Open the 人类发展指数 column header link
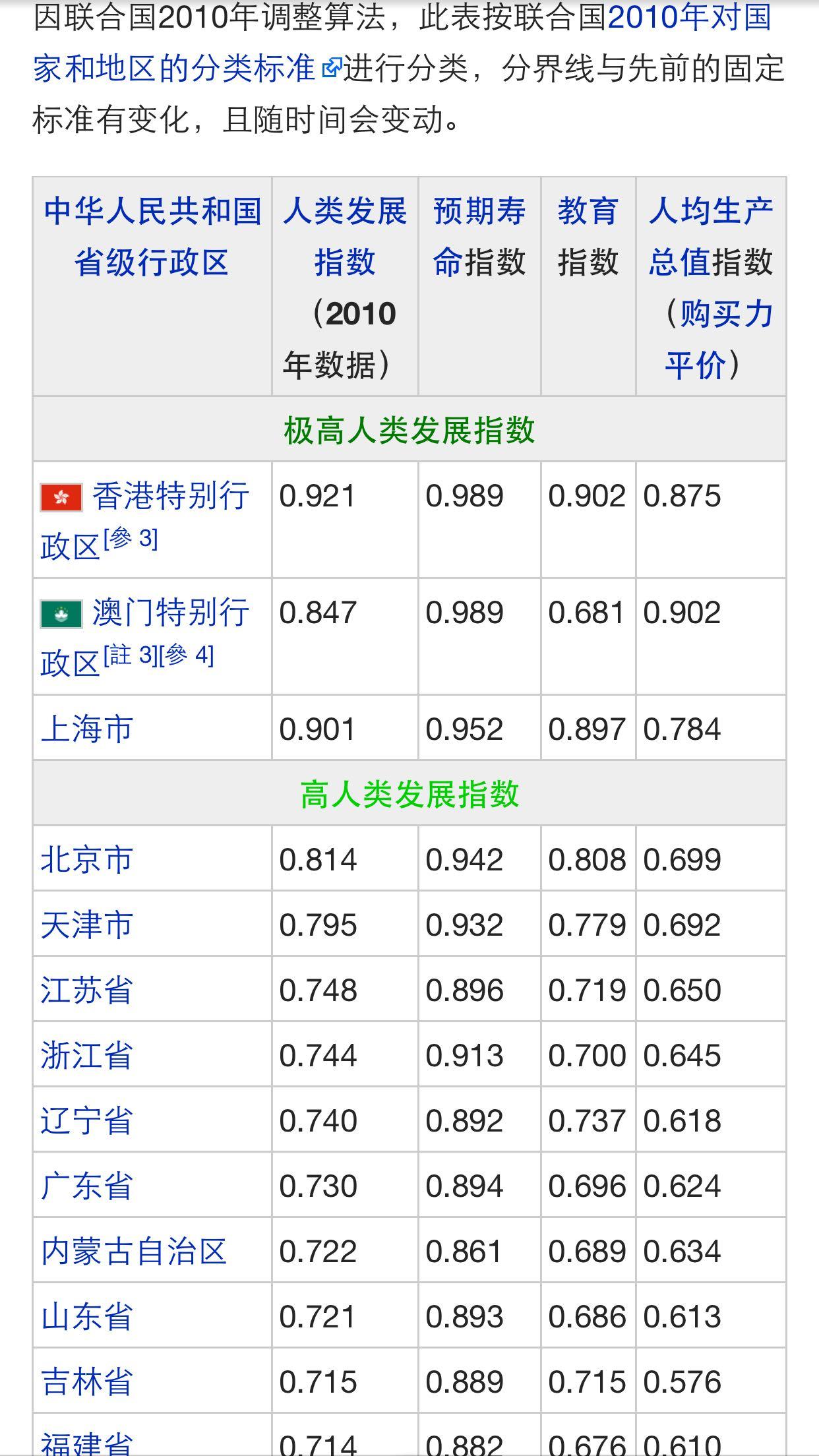 [345, 237]
